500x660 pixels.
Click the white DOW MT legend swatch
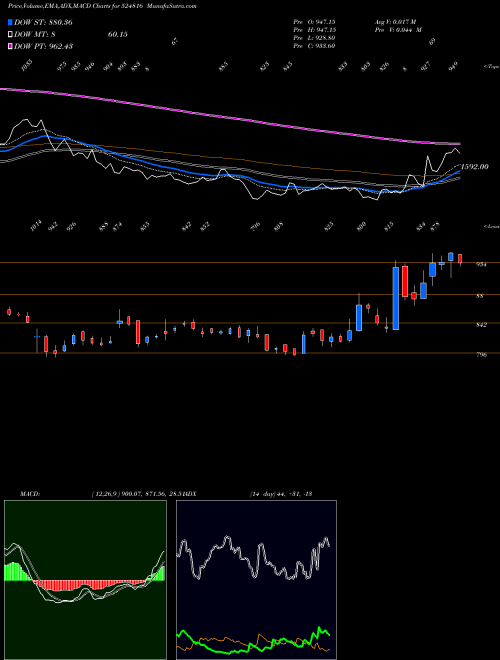tap(10, 35)
